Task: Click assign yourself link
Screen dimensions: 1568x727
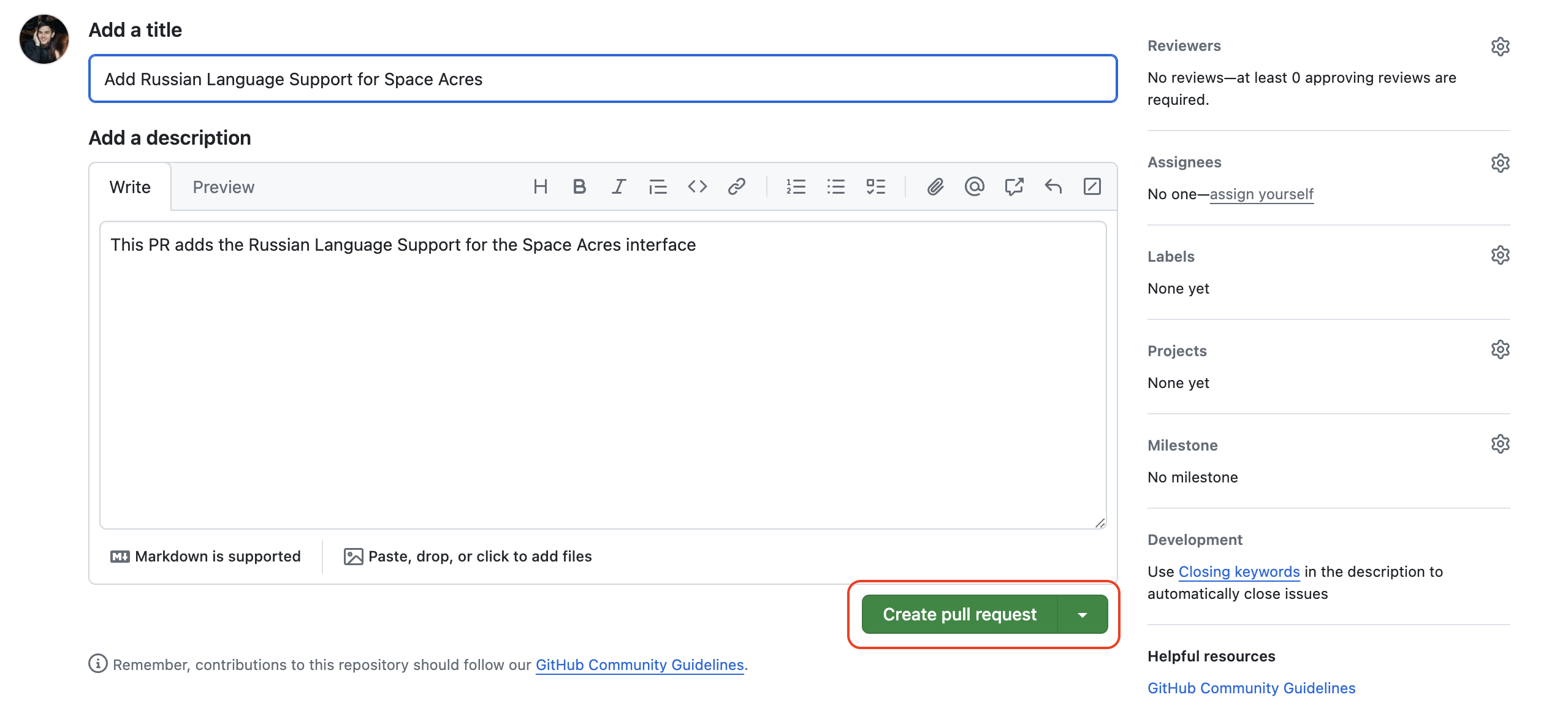Action: pyautogui.click(x=1261, y=194)
